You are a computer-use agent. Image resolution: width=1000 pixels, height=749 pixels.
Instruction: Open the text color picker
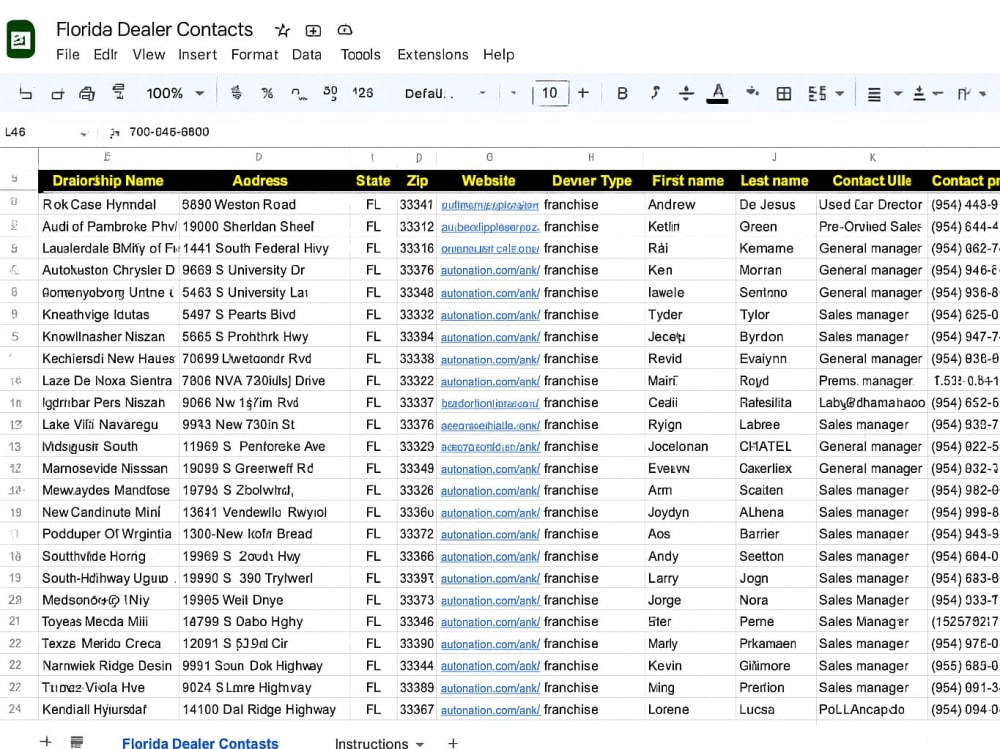click(717, 94)
